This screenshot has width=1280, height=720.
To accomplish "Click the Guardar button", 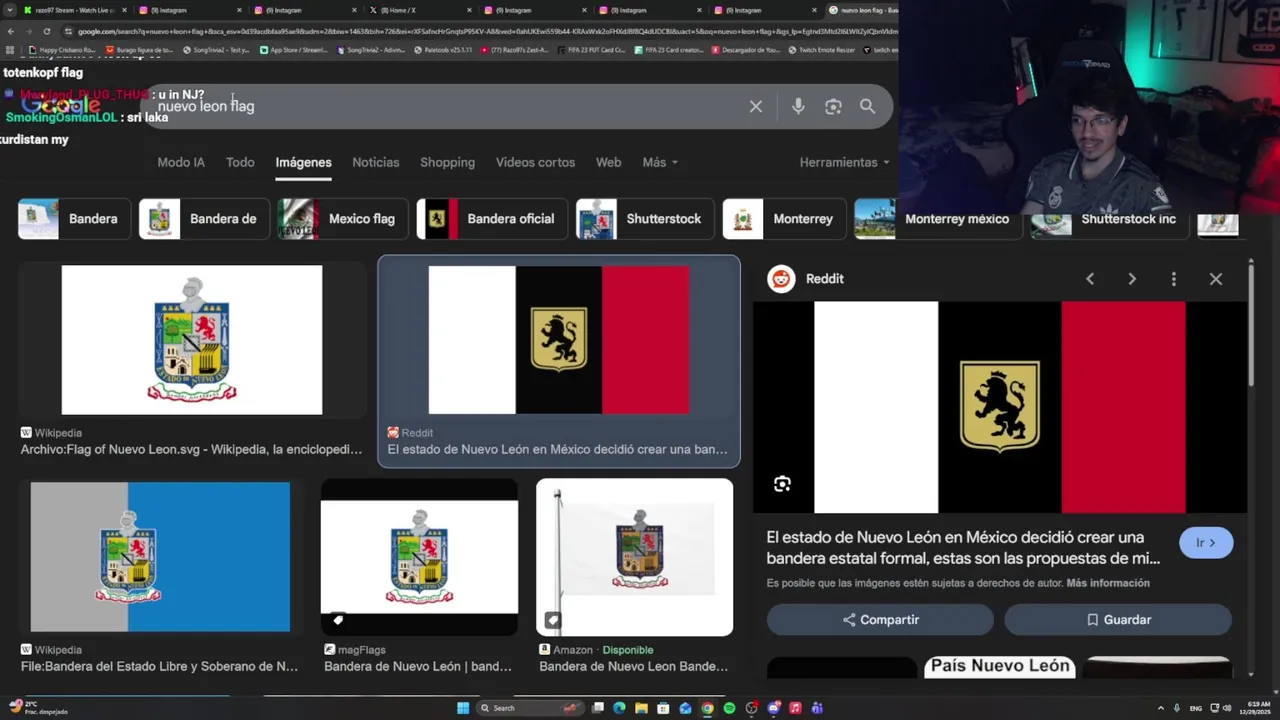I will (x=1118, y=620).
